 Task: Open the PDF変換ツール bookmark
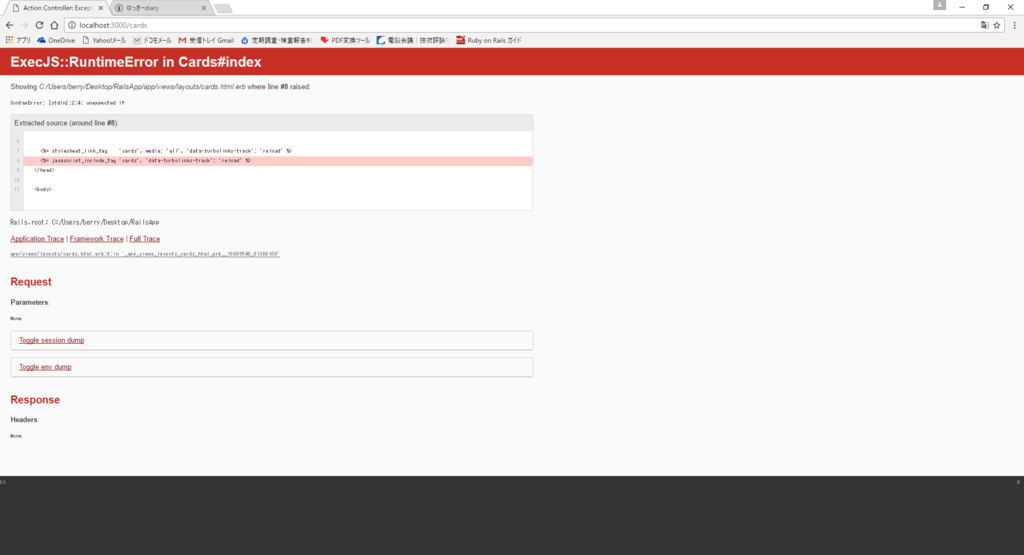(x=345, y=40)
